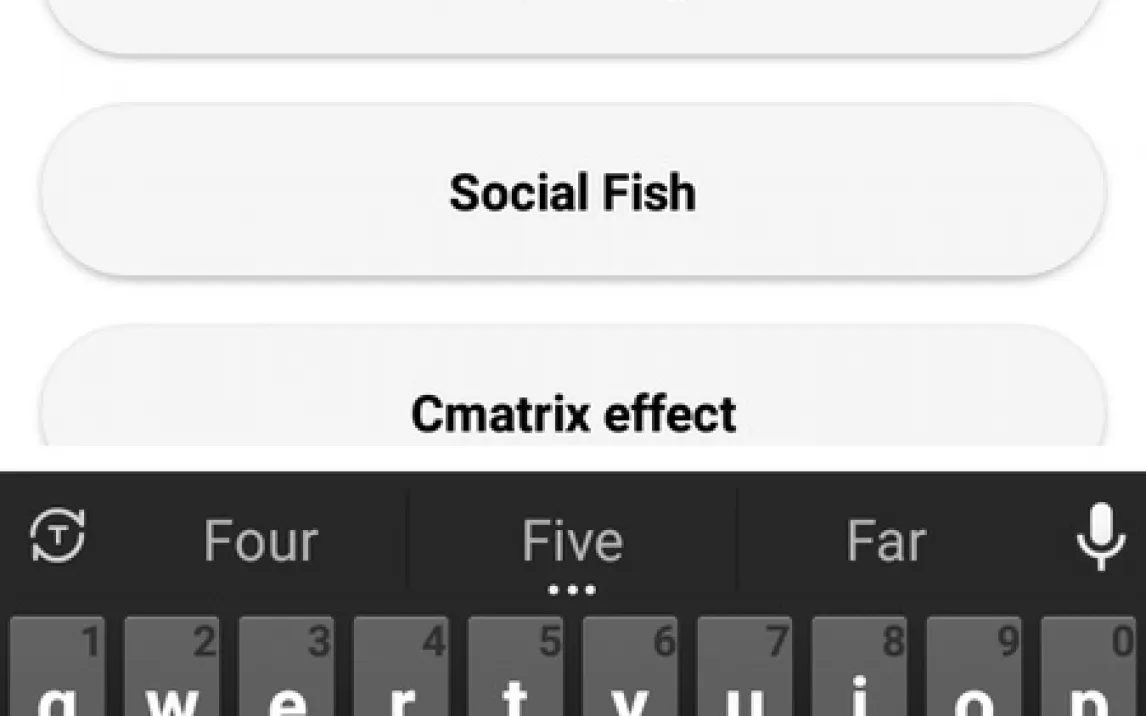
Task: Tap the empty area between list buttons
Action: (x=572, y=299)
